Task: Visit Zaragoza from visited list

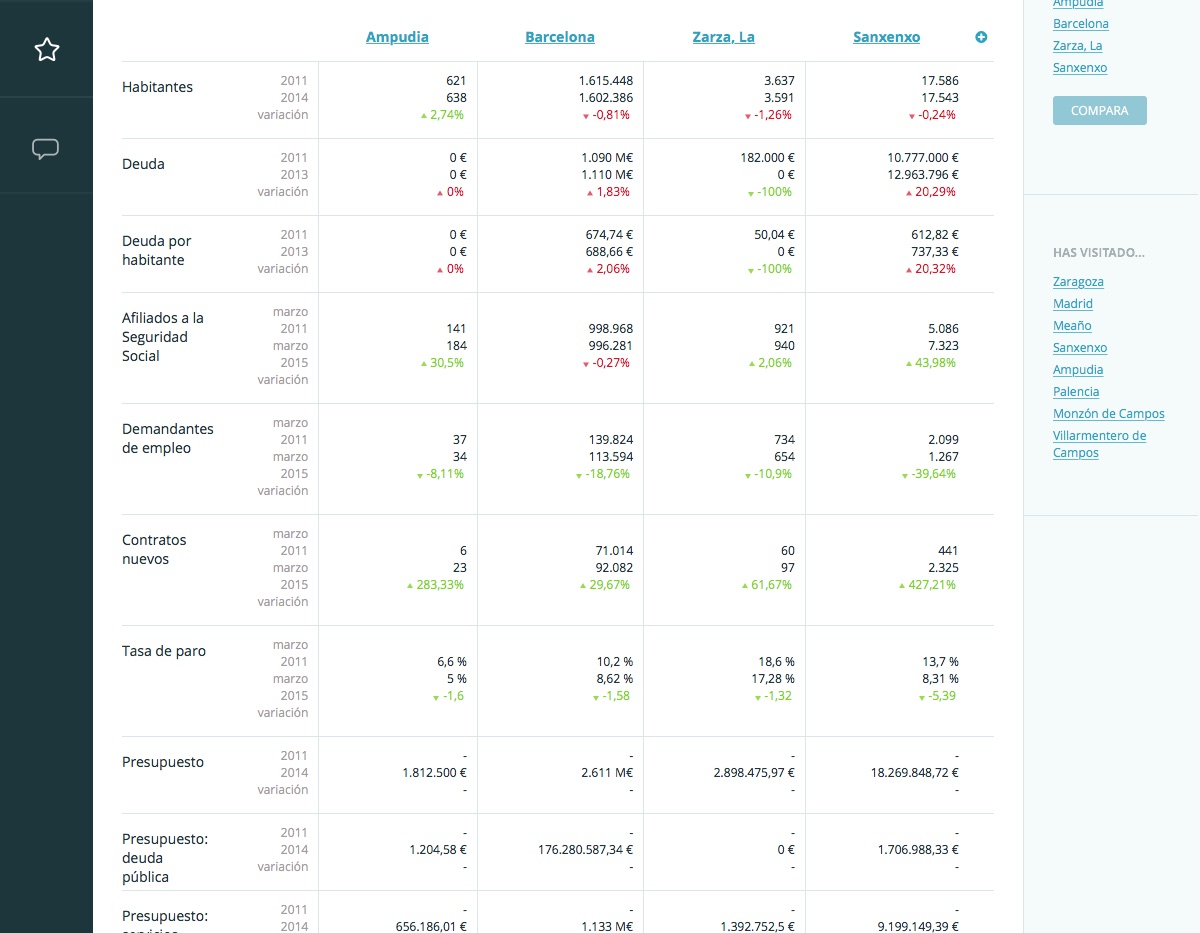Action: click(1078, 282)
